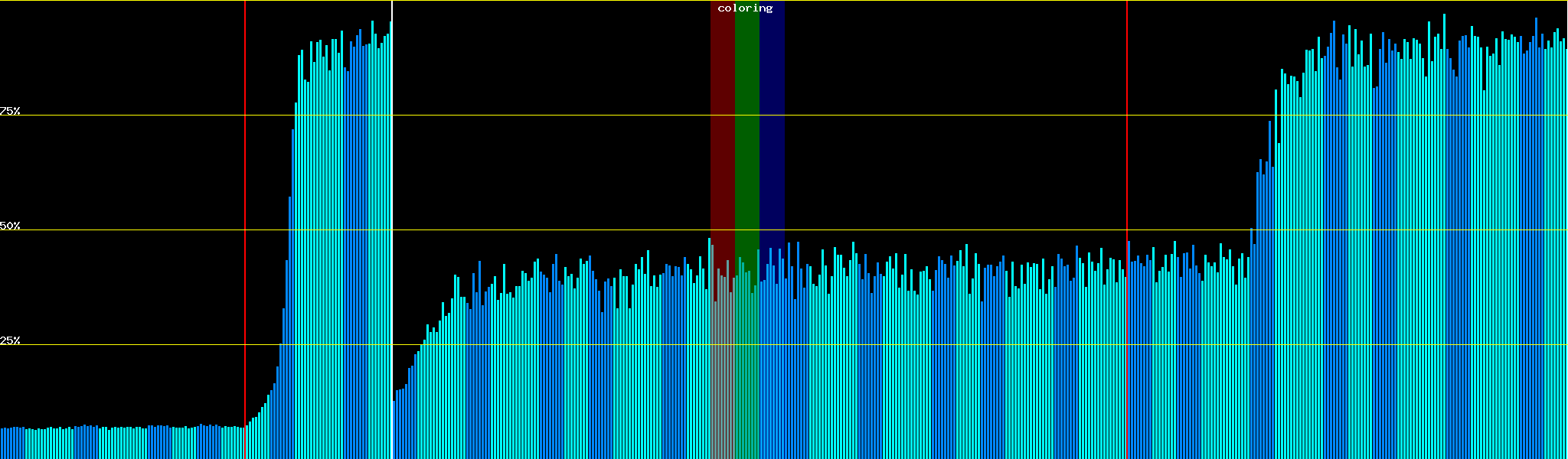
Task: Click the 50% axis label
Action: (x=10, y=226)
